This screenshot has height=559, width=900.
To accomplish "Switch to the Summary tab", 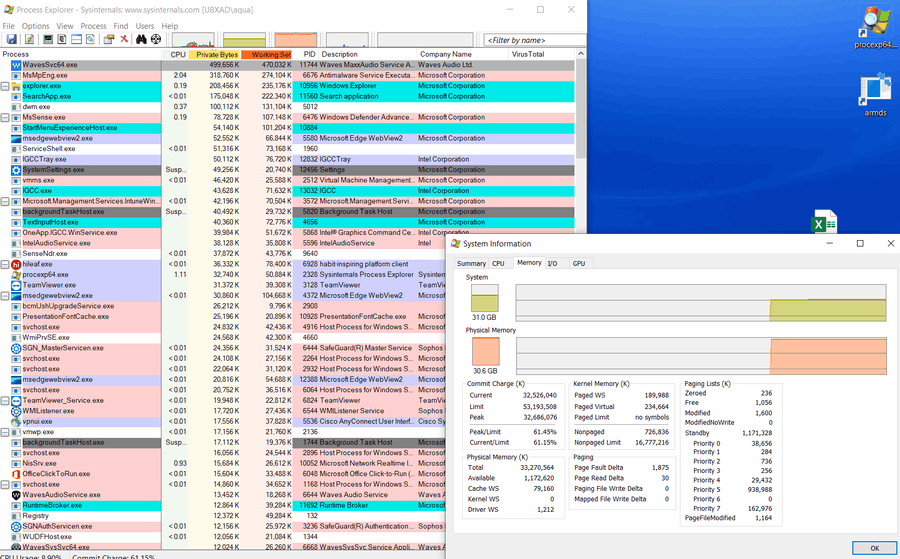I will pyautogui.click(x=471, y=263).
